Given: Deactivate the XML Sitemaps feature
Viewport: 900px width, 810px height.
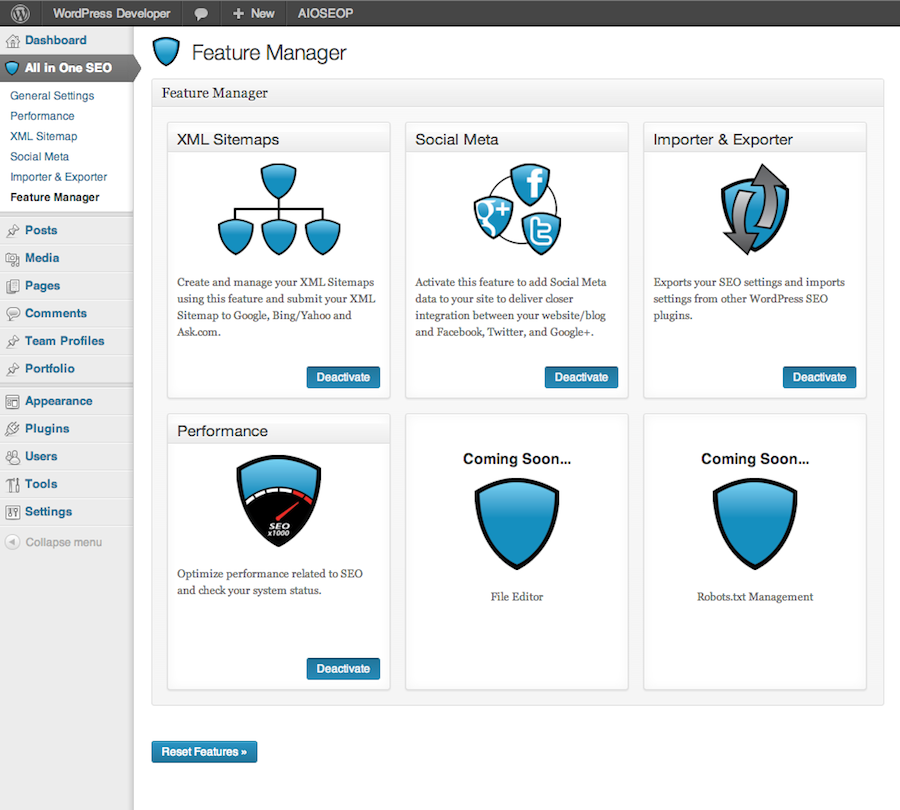Looking at the screenshot, I should pyautogui.click(x=343, y=377).
